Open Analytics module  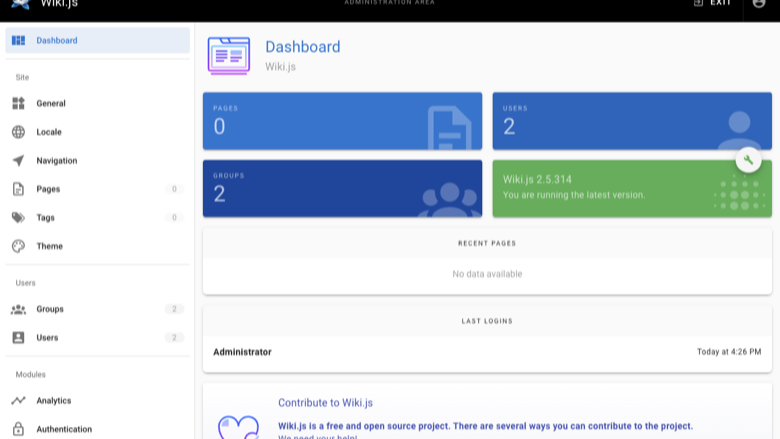click(x=98, y=400)
